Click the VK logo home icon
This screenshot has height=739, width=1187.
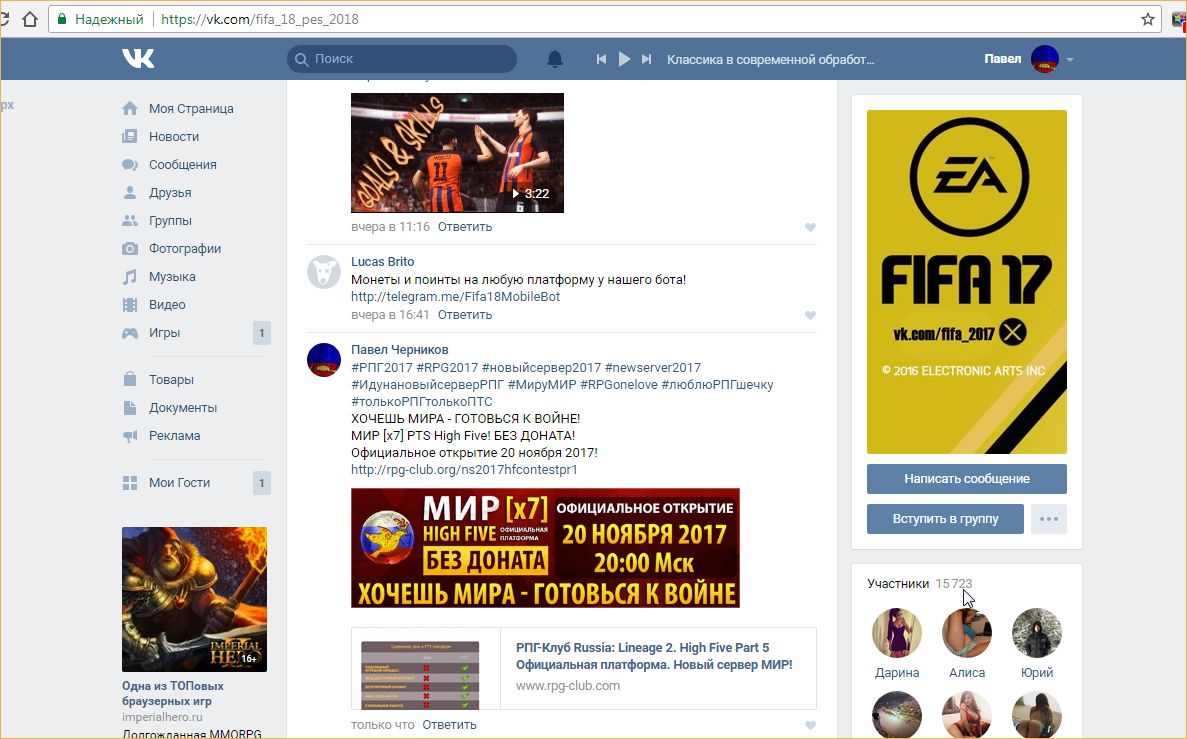138,59
